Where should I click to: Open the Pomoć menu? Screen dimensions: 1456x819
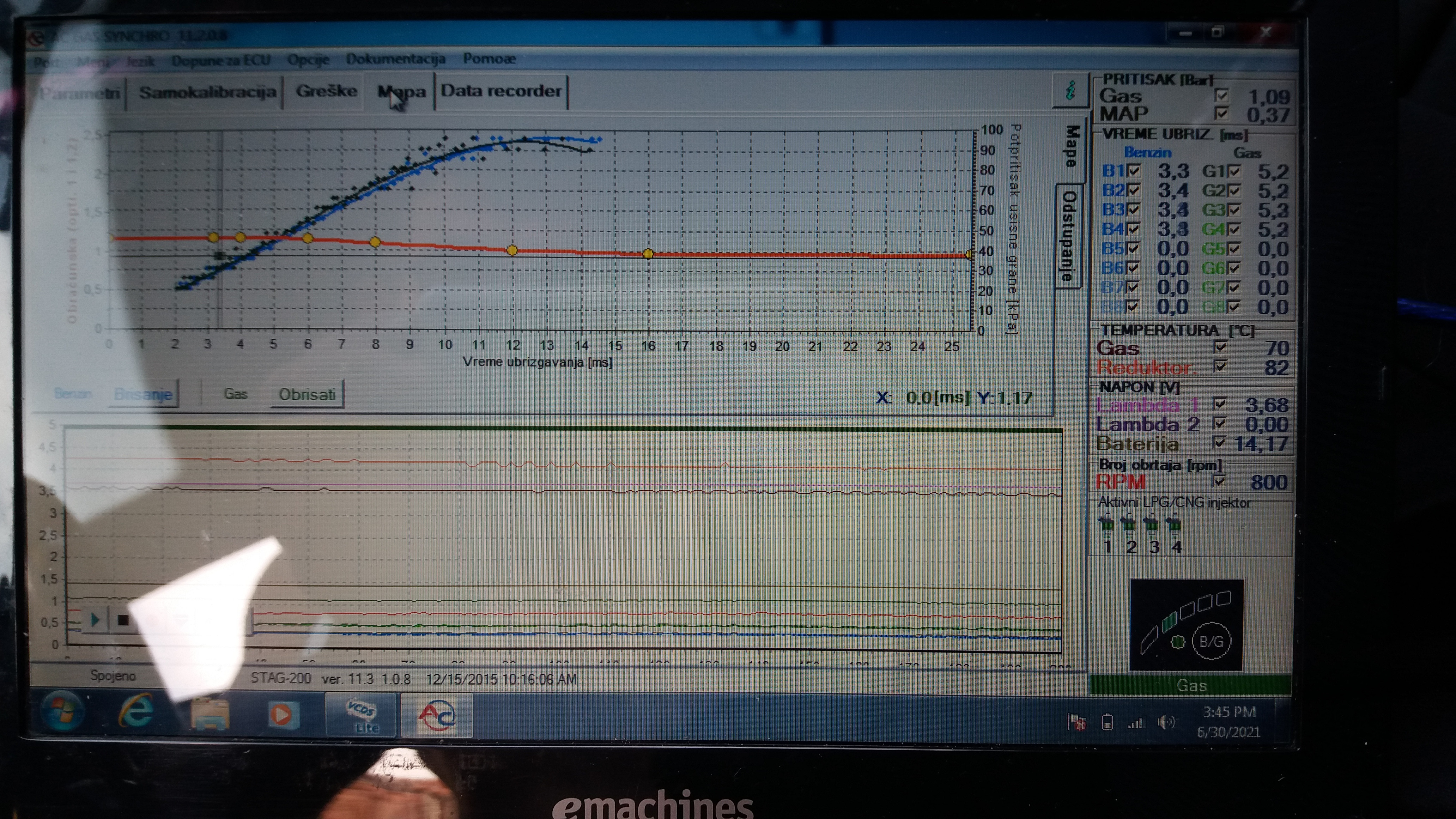(489, 58)
